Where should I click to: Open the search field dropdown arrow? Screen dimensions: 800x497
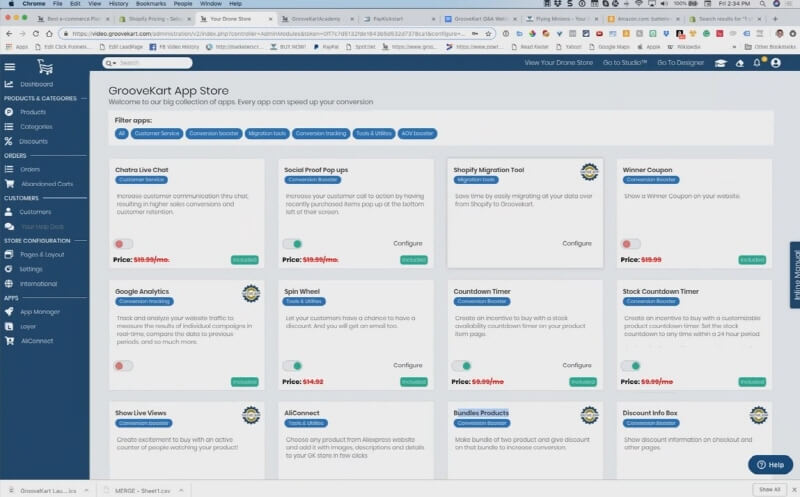(114, 63)
